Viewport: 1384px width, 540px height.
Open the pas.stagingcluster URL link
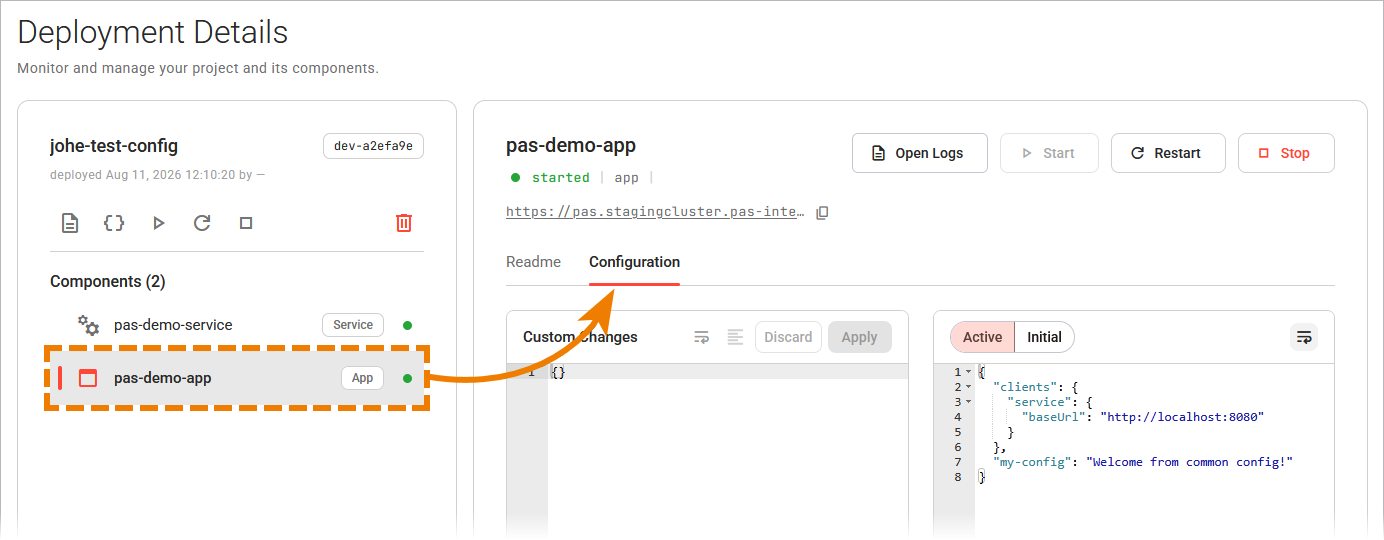[655, 212]
